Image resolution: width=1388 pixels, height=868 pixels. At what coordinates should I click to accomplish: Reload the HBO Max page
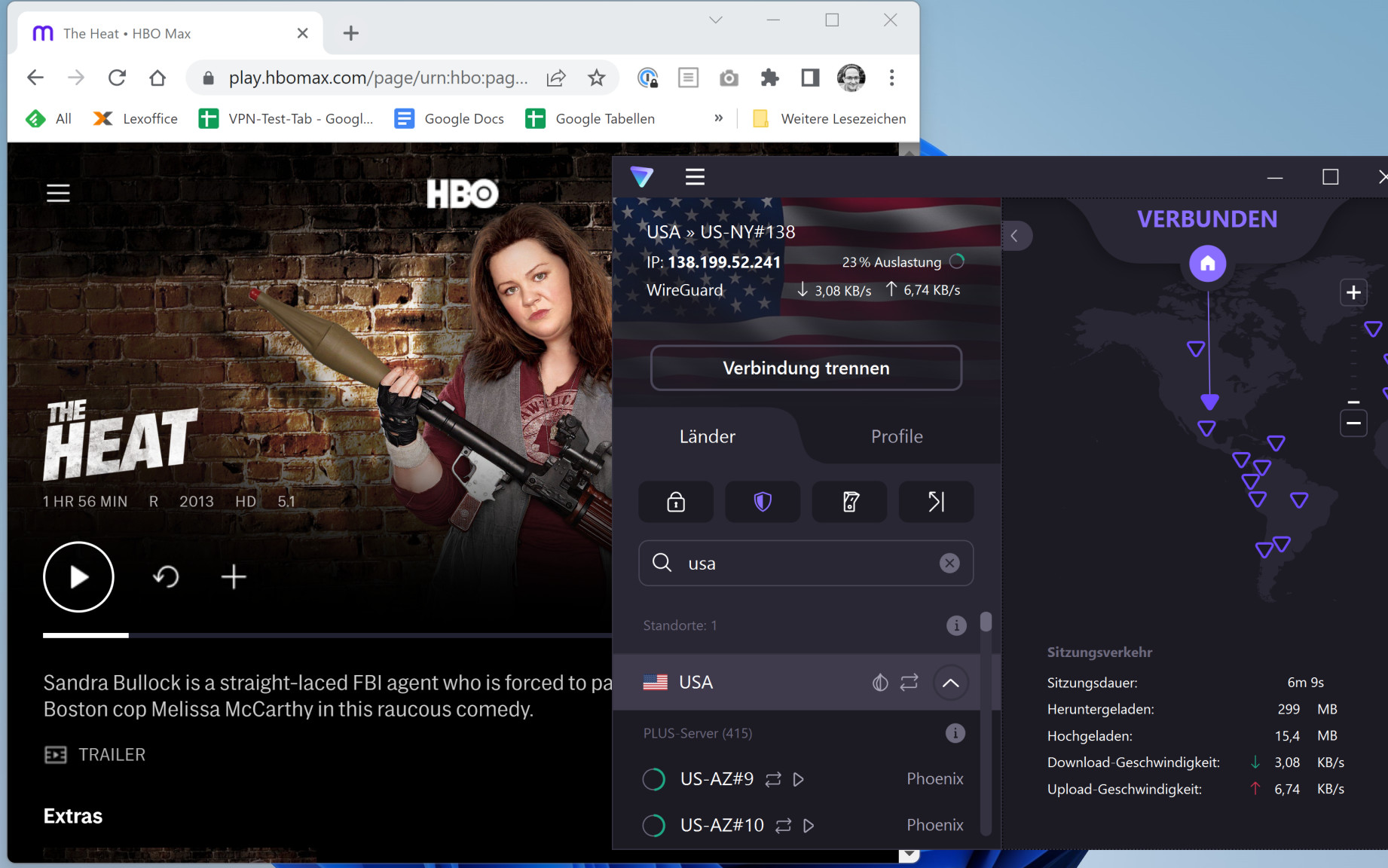coord(117,78)
